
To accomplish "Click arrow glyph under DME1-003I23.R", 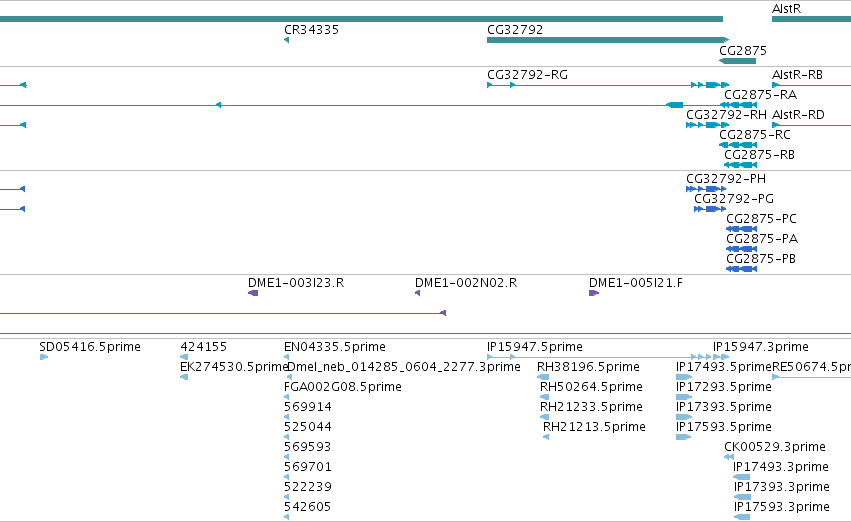I will (x=253, y=293).
